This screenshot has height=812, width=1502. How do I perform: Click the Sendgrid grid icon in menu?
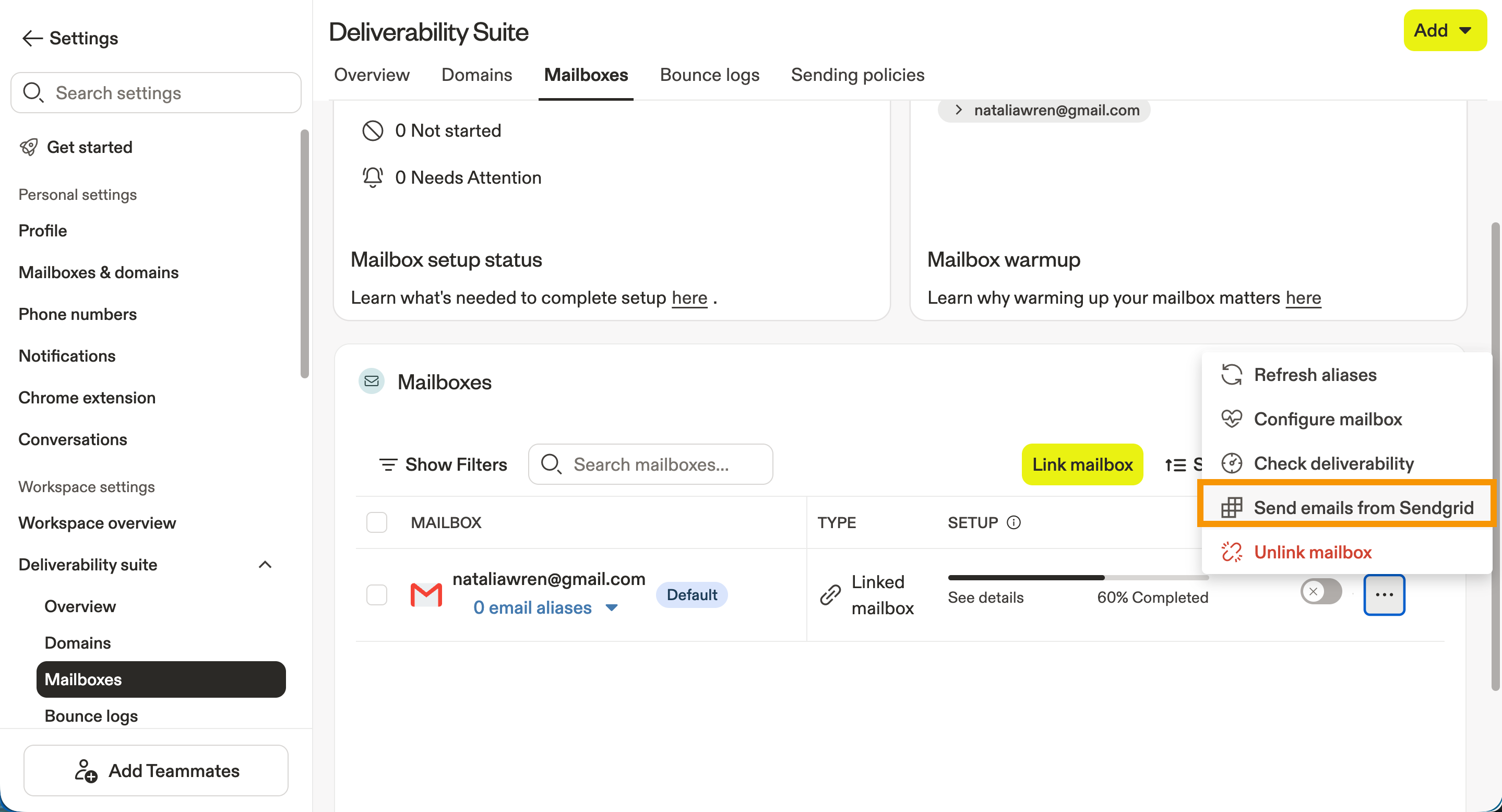1232,508
